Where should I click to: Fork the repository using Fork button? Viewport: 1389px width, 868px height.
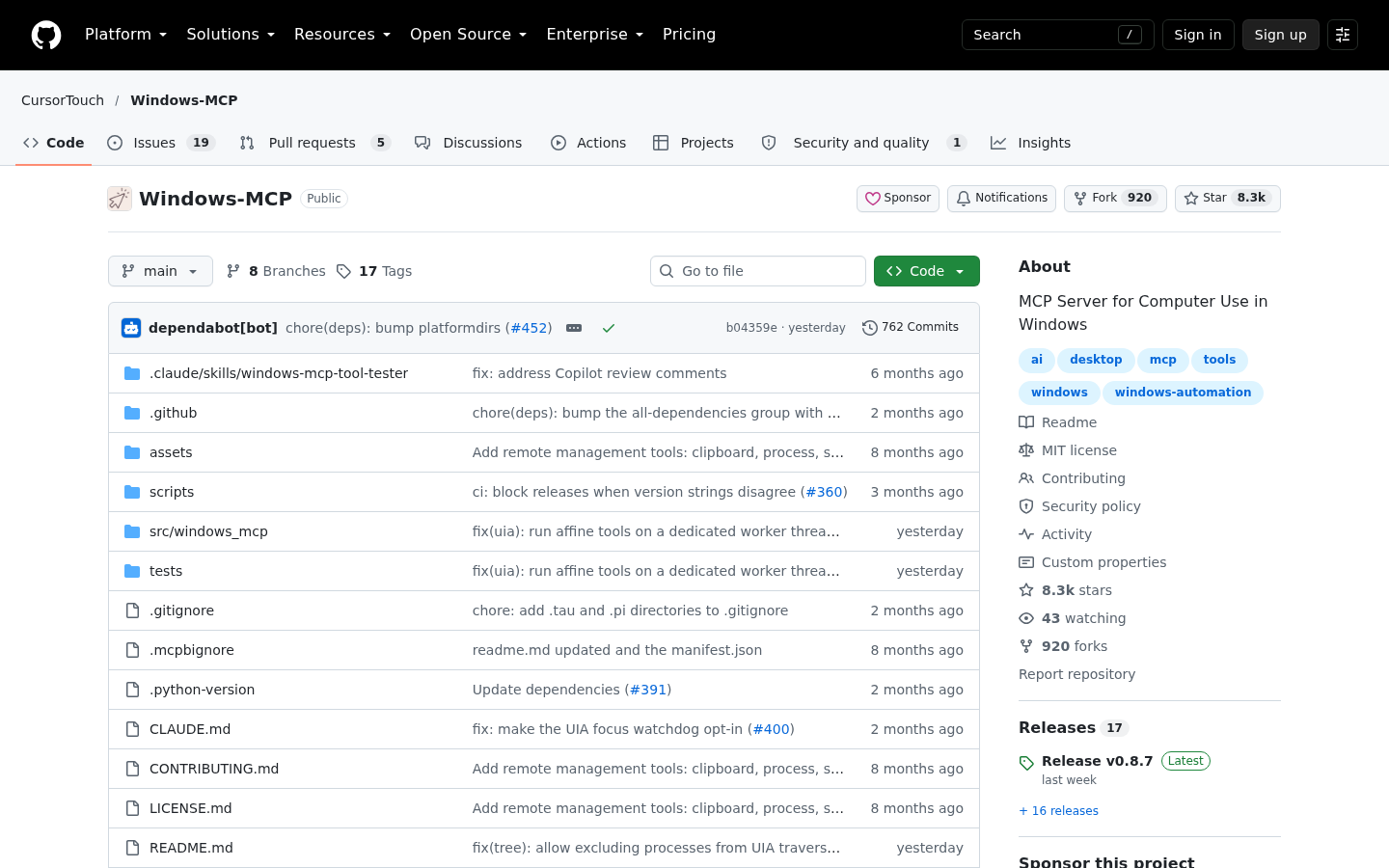(1115, 199)
